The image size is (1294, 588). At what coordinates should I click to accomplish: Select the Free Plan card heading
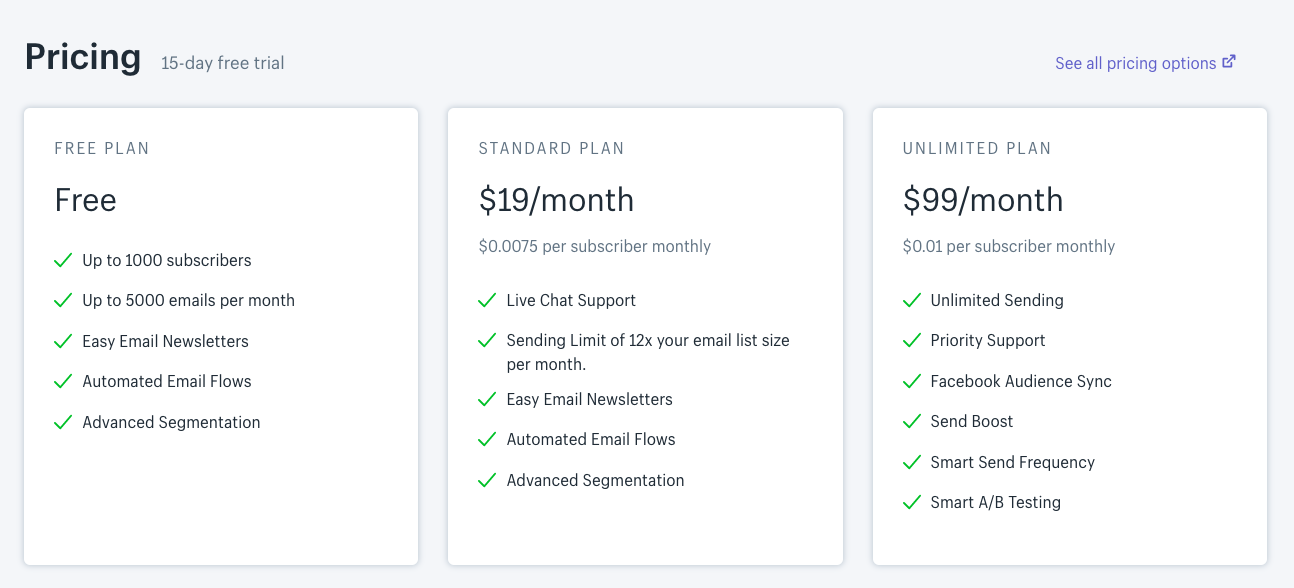[x=102, y=148]
